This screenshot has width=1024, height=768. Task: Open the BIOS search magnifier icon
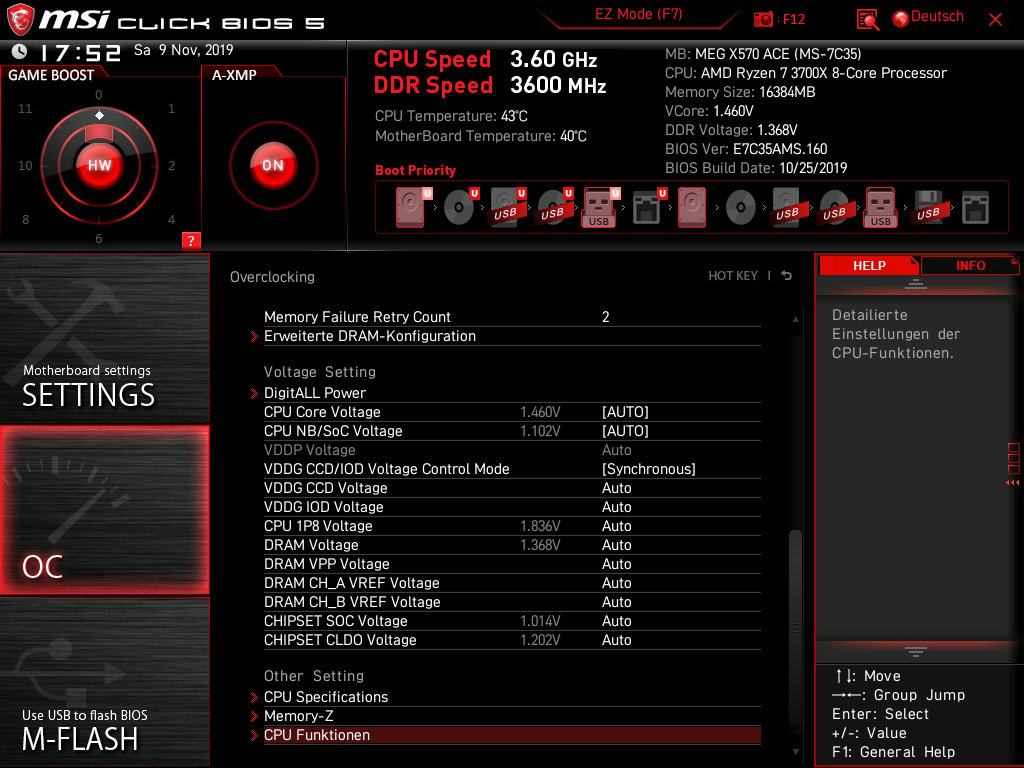point(867,20)
